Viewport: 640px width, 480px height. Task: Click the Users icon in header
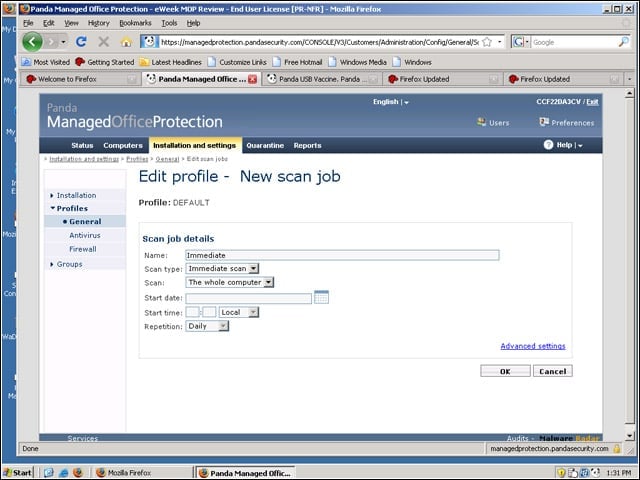point(482,122)
